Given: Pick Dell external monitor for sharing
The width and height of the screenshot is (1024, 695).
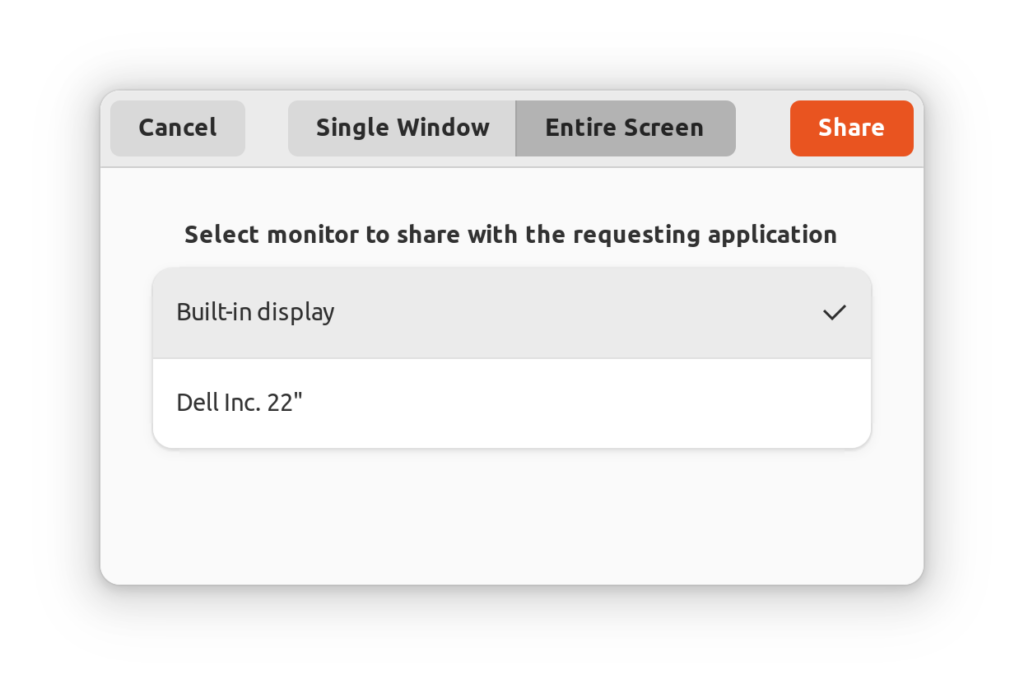Looking at the screenshot, I should click(x=511, y=403).
